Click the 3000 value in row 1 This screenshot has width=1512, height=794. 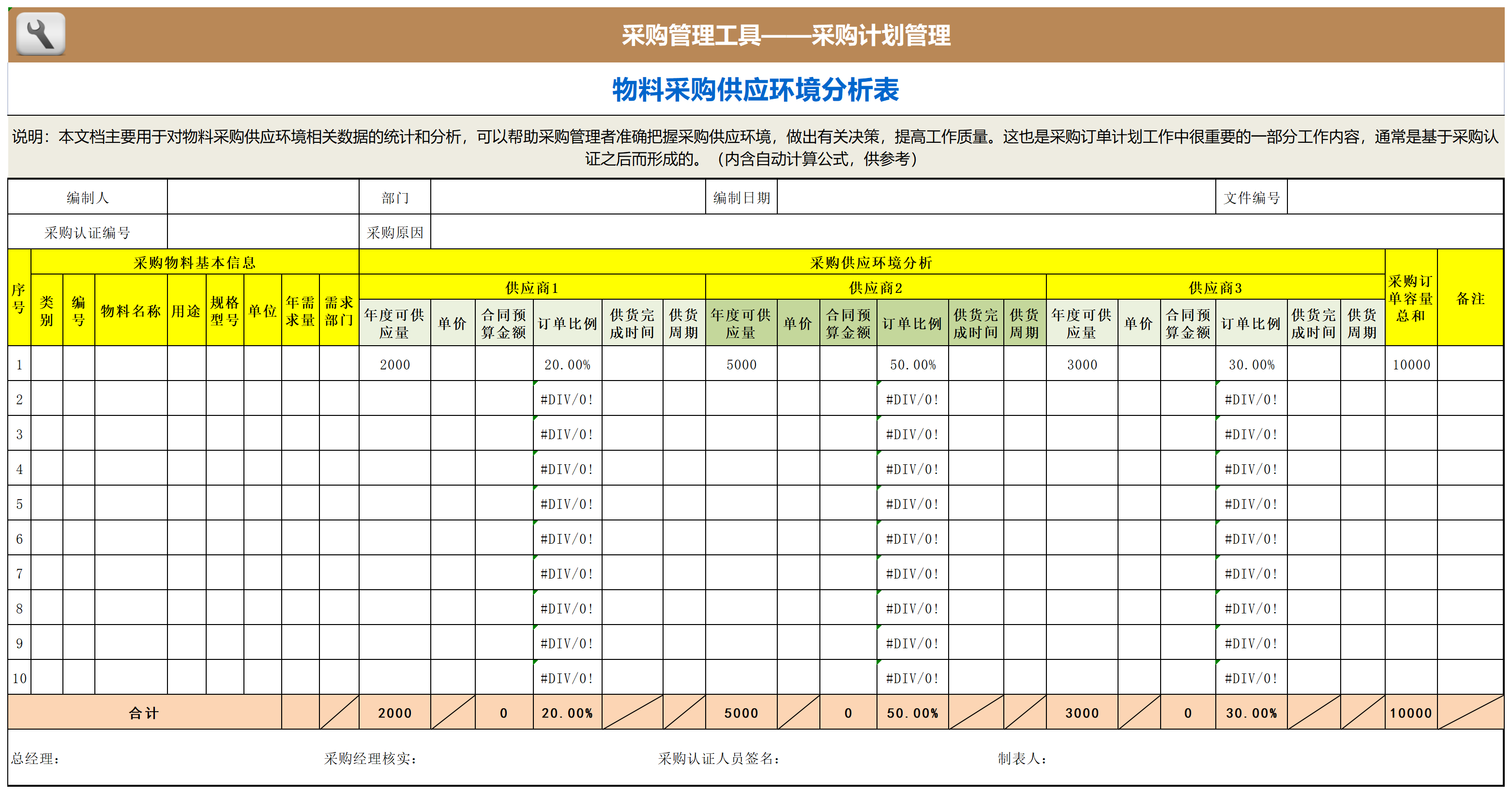(x=1082, y=364)
